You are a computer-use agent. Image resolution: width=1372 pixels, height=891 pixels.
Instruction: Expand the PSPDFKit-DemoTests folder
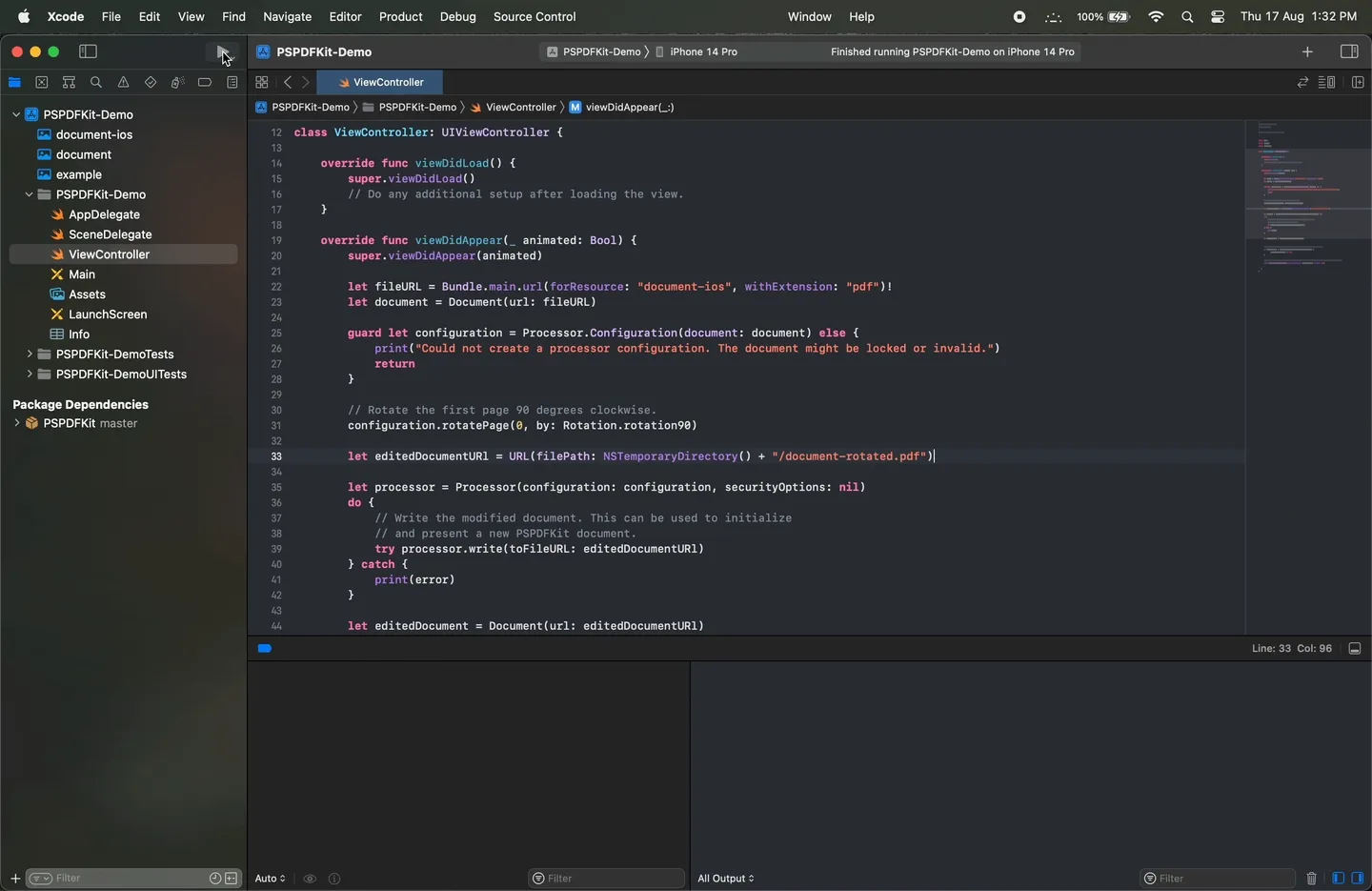[x=29, y=354]
